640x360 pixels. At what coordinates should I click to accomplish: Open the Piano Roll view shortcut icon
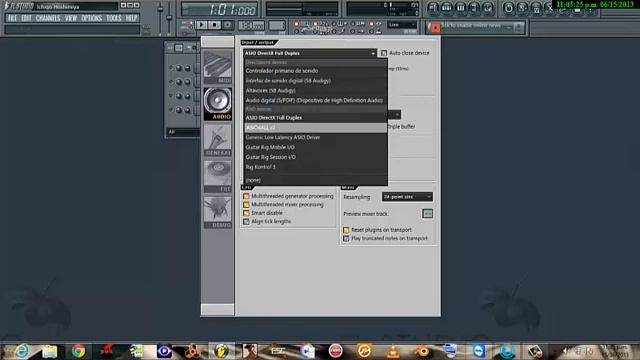pos(461,8)
